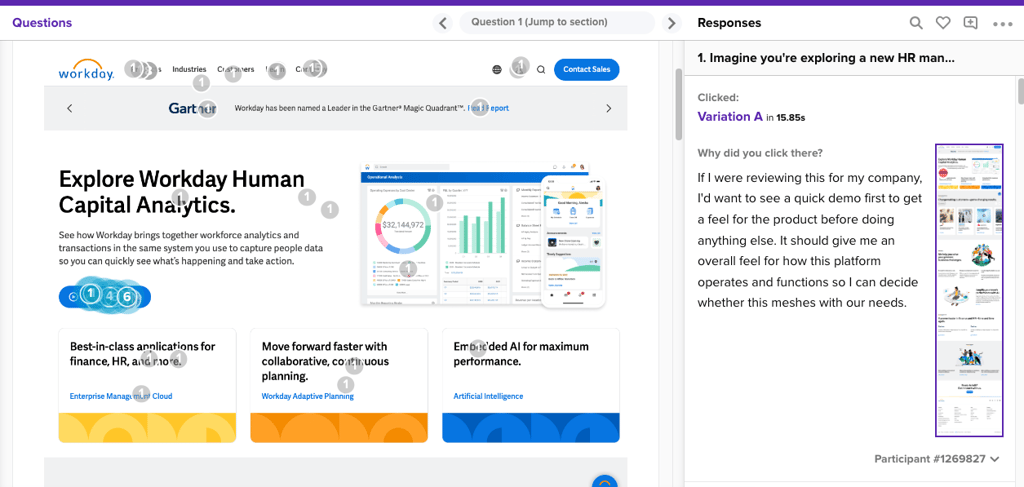Click the Contact Sales button
The image size is (1024, 487).
click(586, 69)
